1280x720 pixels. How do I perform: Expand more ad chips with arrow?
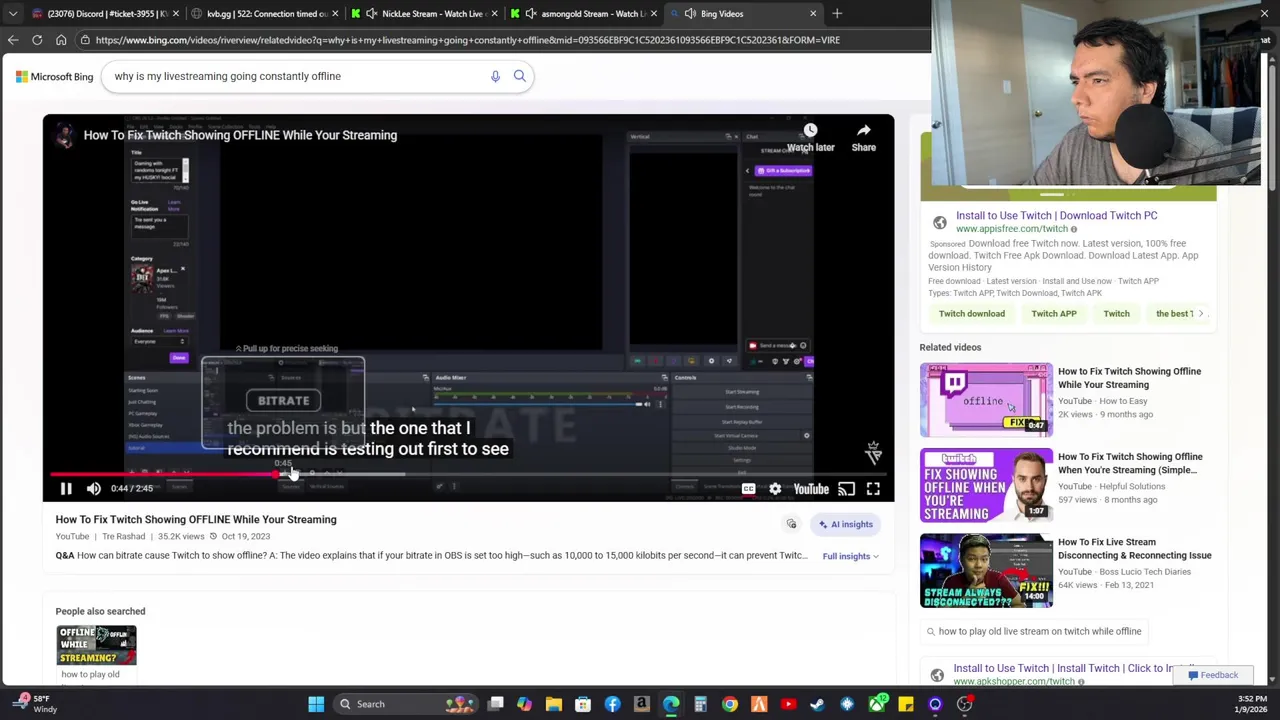[1201, 314]
